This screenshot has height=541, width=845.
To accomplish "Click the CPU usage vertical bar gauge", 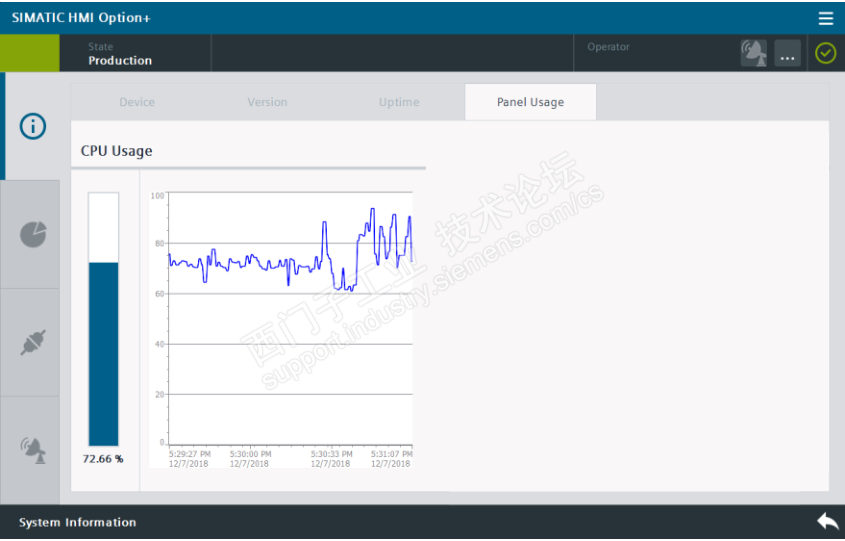I will pyautogui.click(x=103, y=319).
